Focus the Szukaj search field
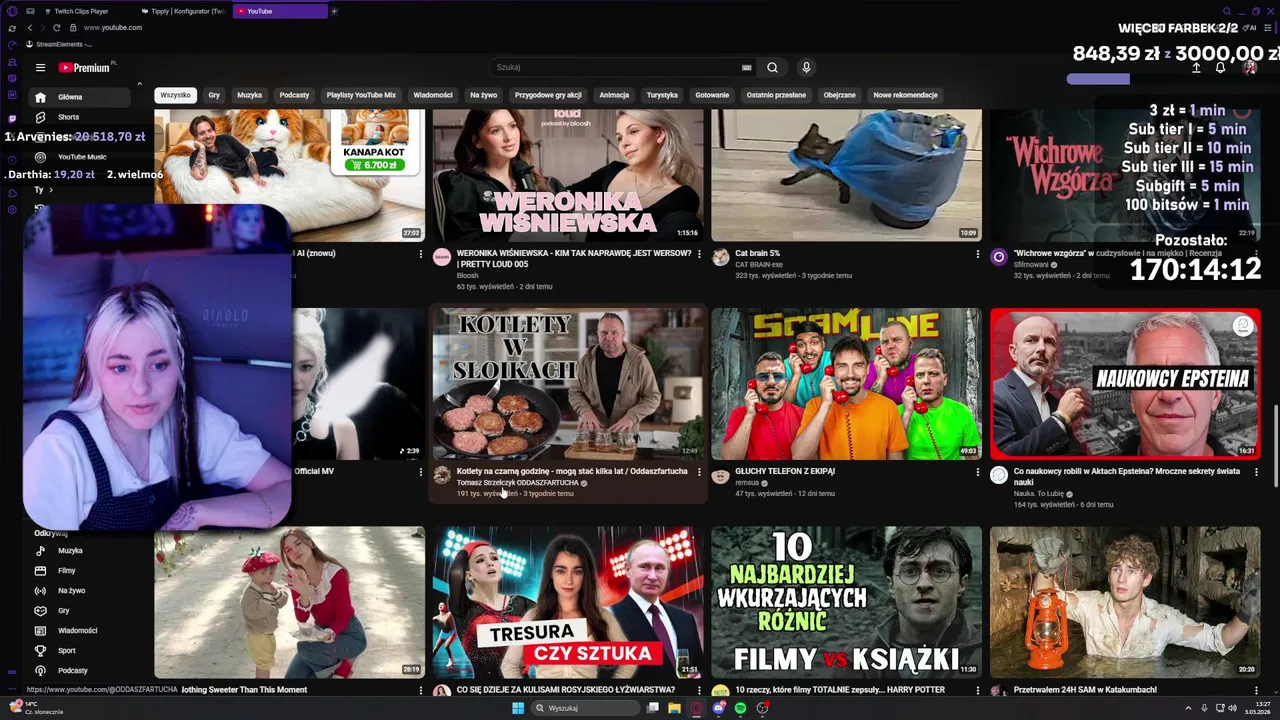 tap(615, 67)
